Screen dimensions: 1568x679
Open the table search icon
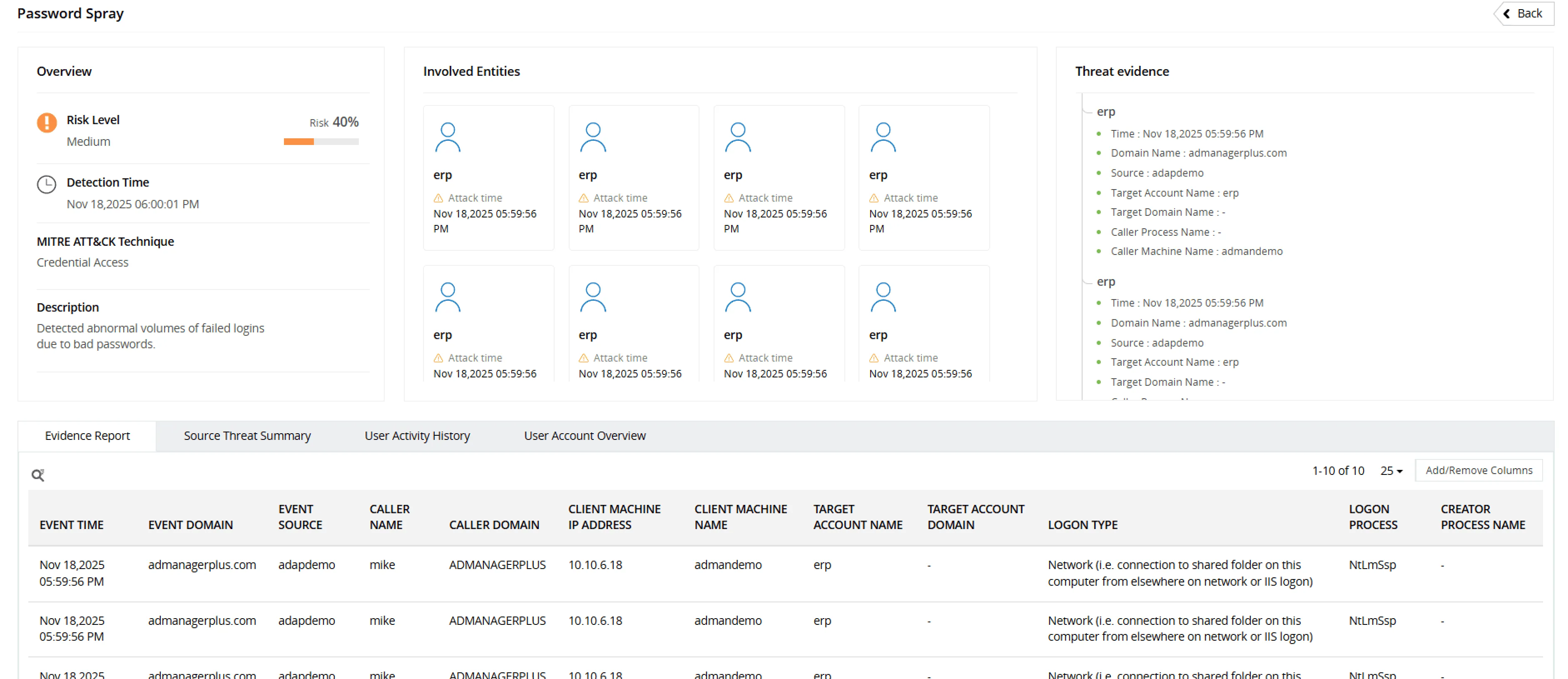(x=38, y=474)
